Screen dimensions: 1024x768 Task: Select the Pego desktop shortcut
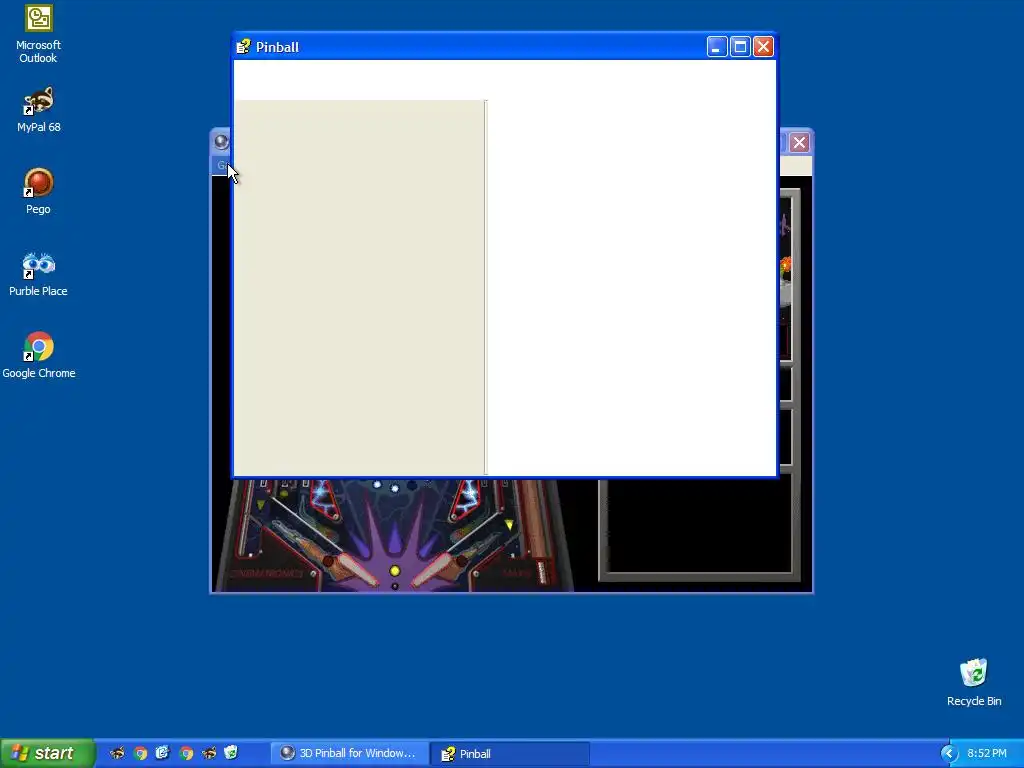click(39, 191)
